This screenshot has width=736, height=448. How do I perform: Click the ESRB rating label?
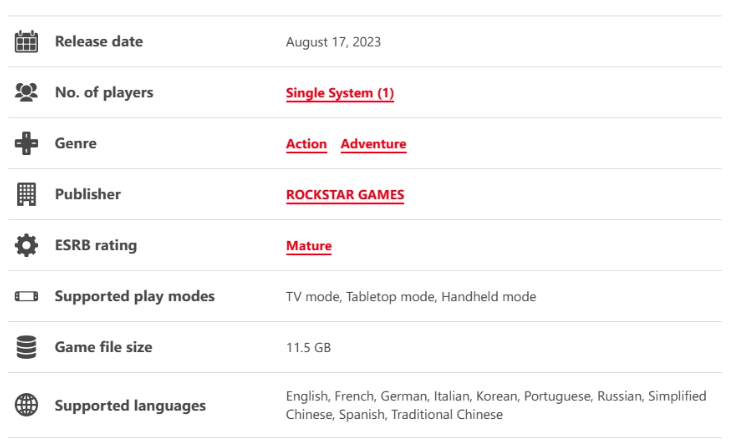click(x=96, y=245)
